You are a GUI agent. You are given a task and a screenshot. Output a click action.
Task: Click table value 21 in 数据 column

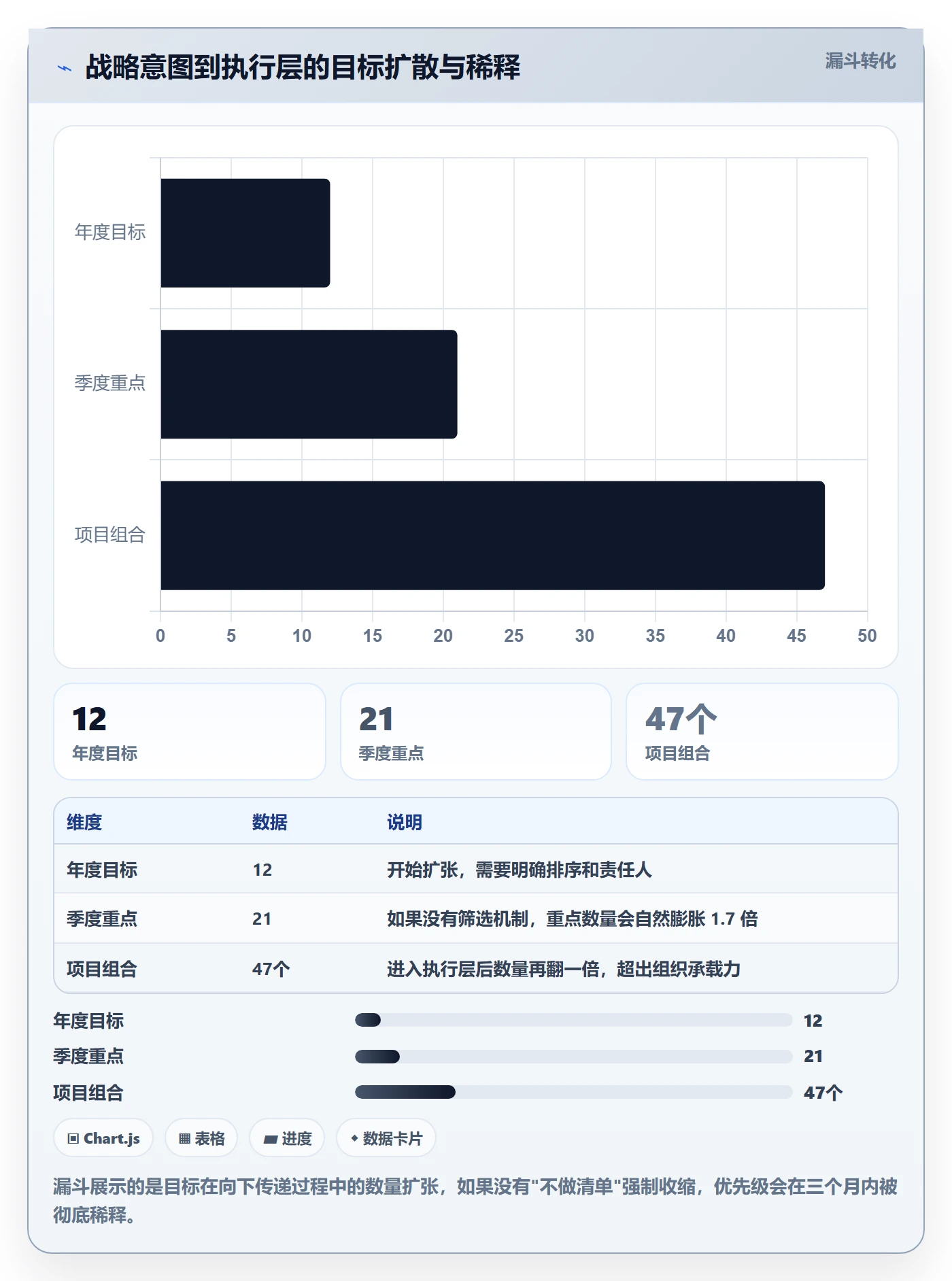[262, 919]
